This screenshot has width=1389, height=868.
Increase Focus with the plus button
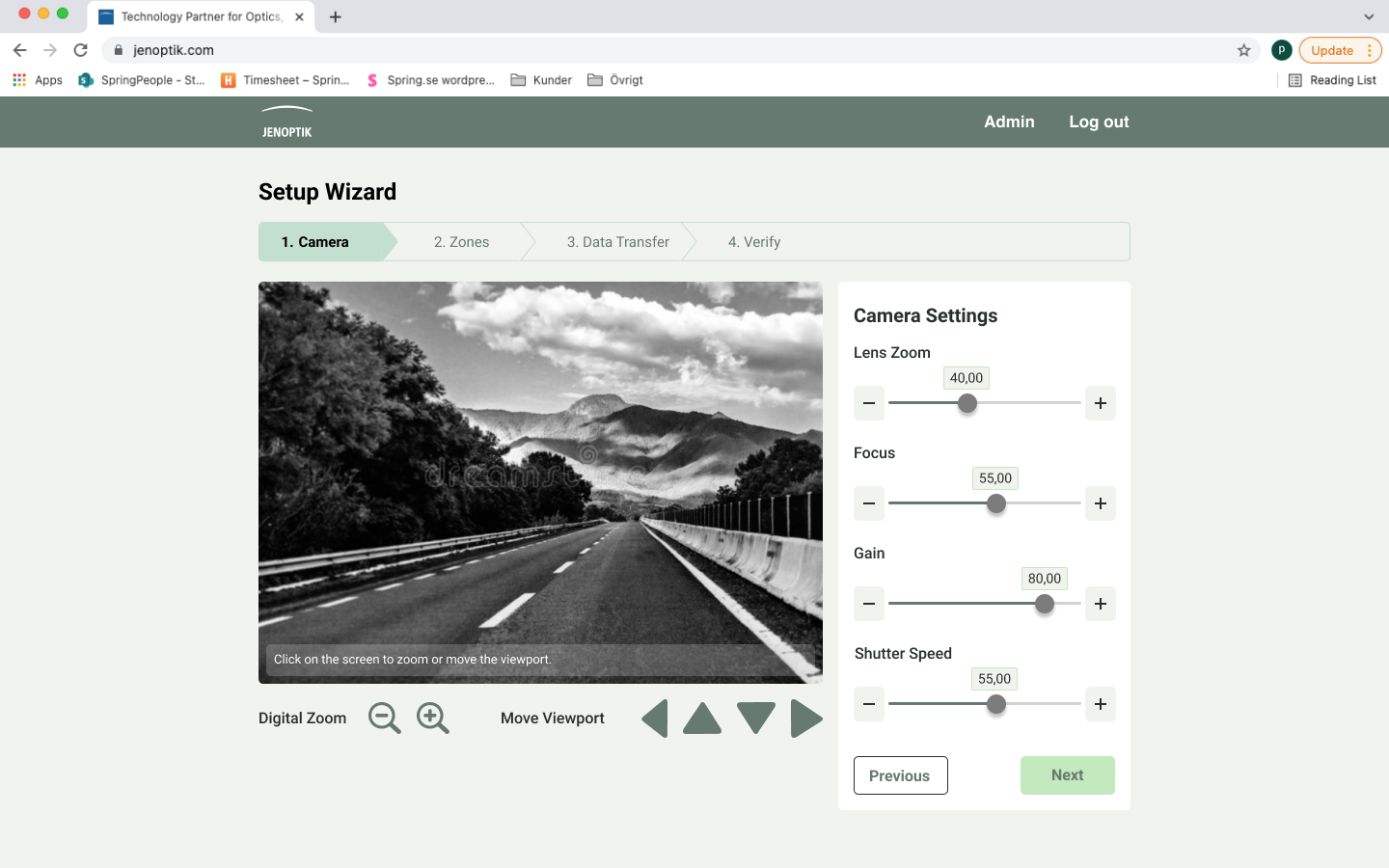coord(1101,503)
